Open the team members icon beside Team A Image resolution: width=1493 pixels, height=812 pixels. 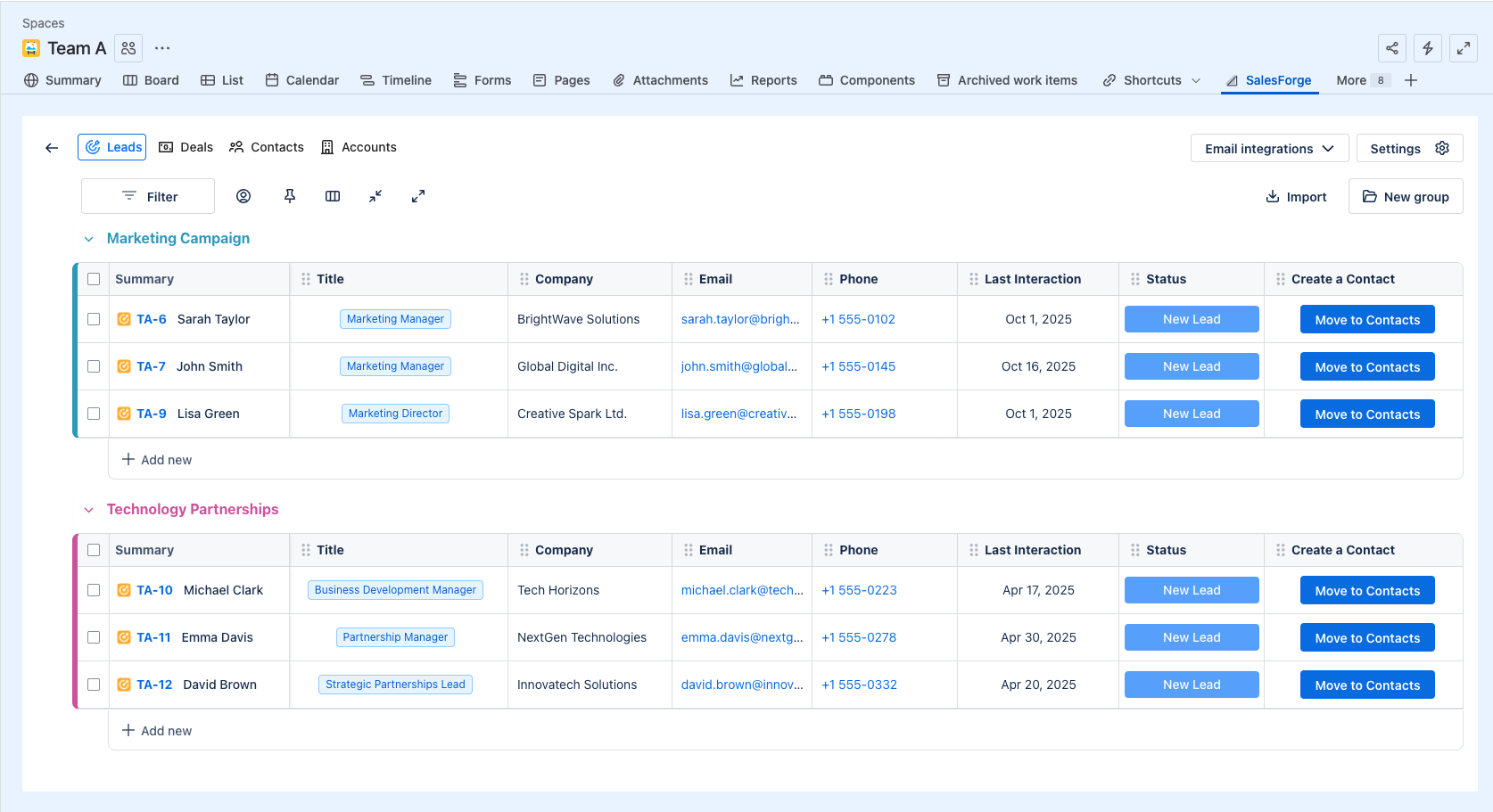[x=128, y=48]
